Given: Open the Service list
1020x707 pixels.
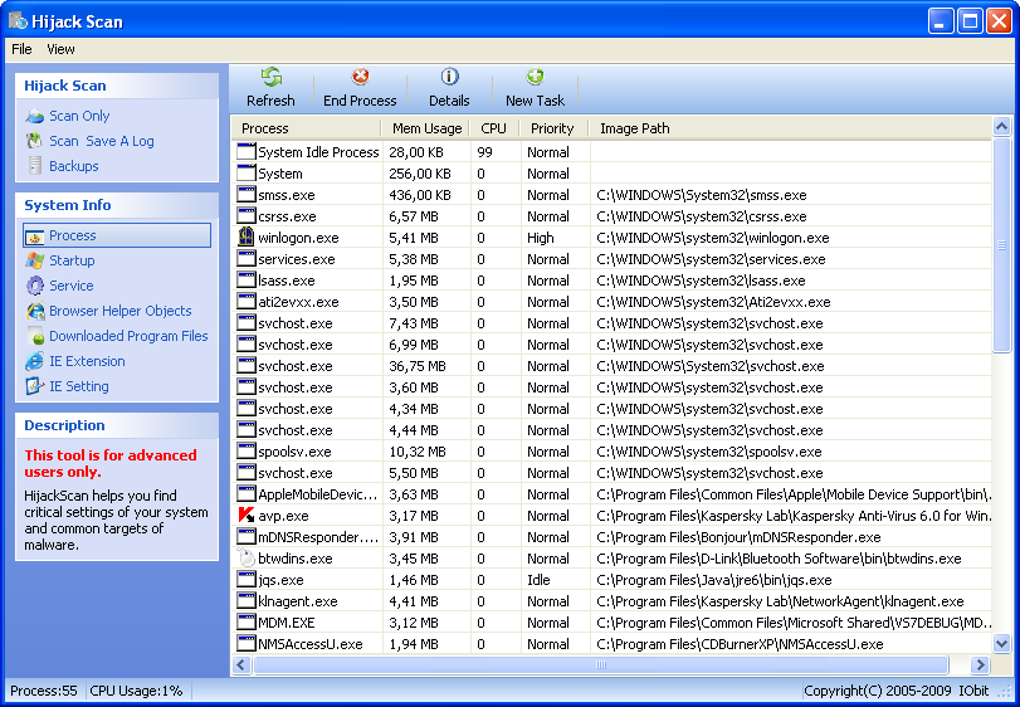Looking at the screenshot, I should click(x=71, y=286).
